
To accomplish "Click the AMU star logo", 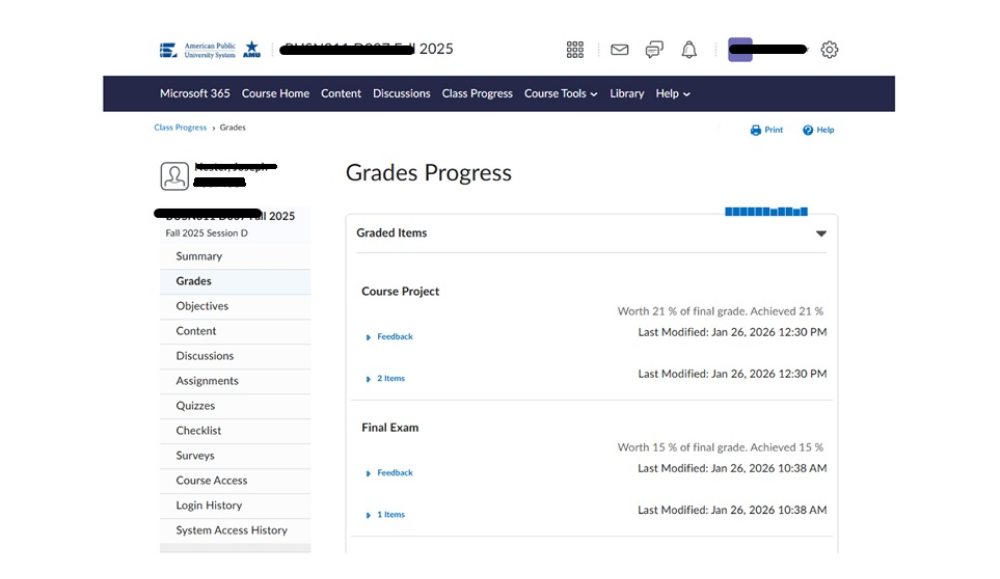I will (x=252, y=49).
